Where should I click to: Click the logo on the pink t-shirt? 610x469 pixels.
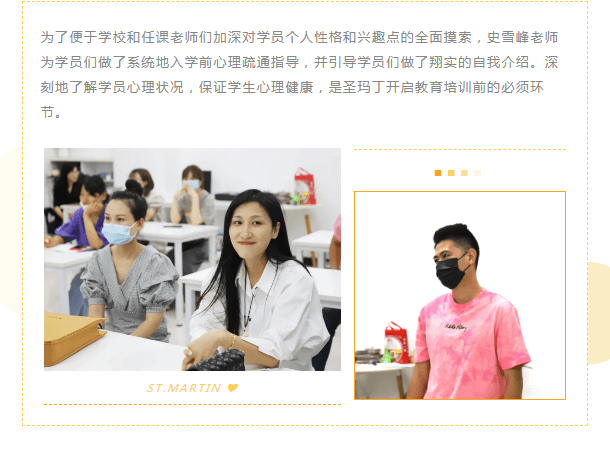[x=456, y=327]
